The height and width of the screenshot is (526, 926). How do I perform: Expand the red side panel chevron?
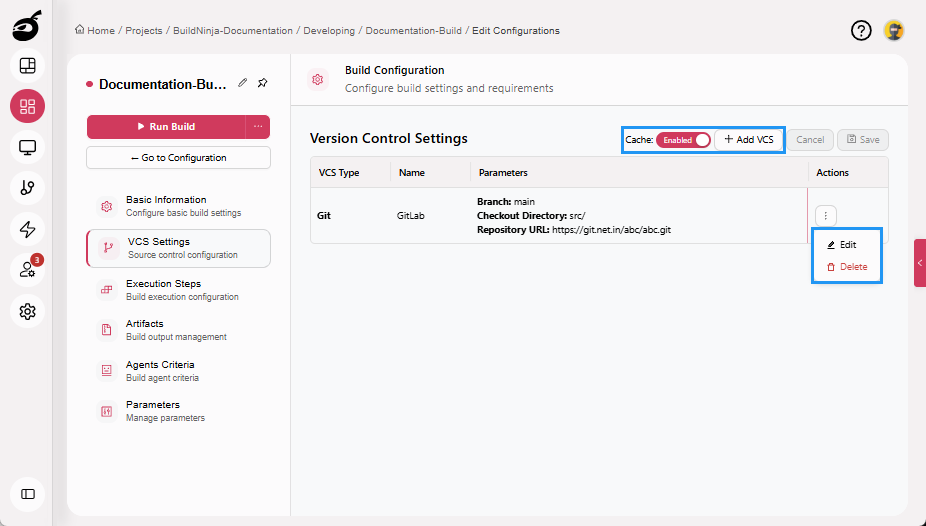point(920,263)
